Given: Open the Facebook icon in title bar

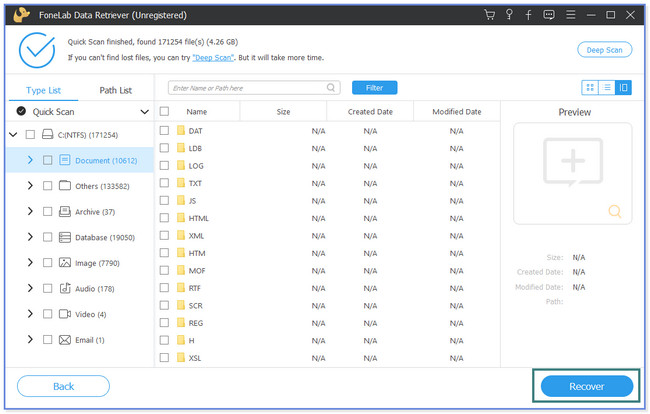Looking at the screenshot, I should [x=529, y=15].
